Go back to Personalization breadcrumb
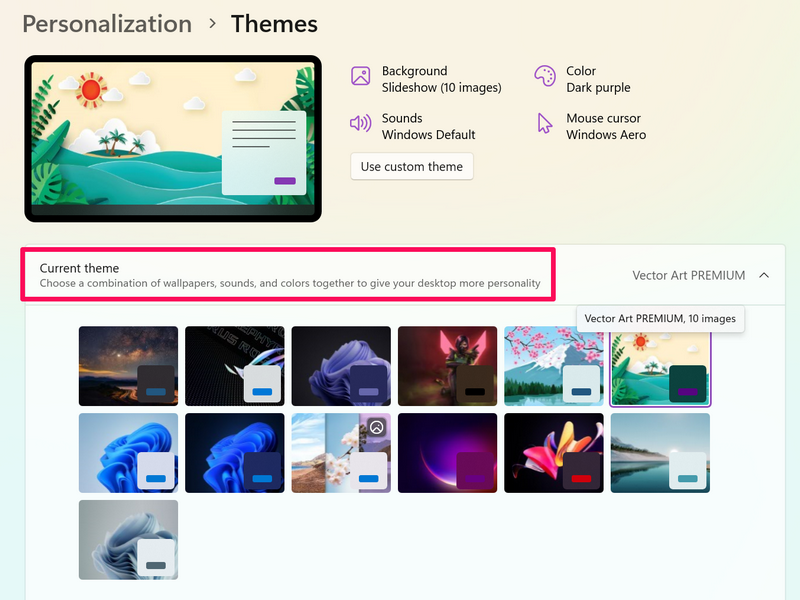 pyautogui.click(x=107, y=24)
